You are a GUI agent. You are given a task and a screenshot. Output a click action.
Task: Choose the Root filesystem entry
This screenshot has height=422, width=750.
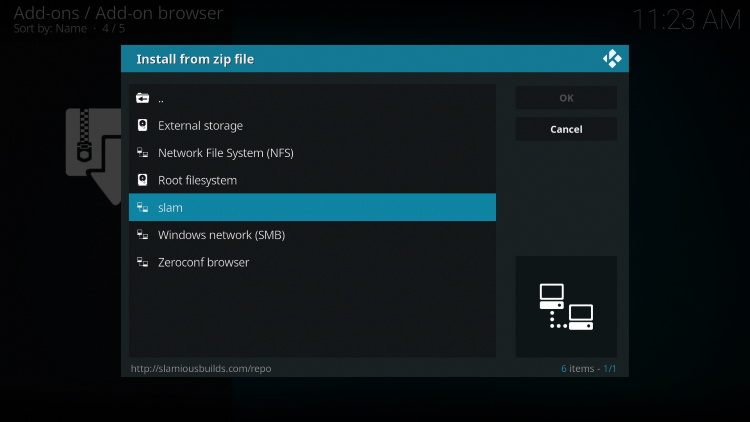(197, 180)
